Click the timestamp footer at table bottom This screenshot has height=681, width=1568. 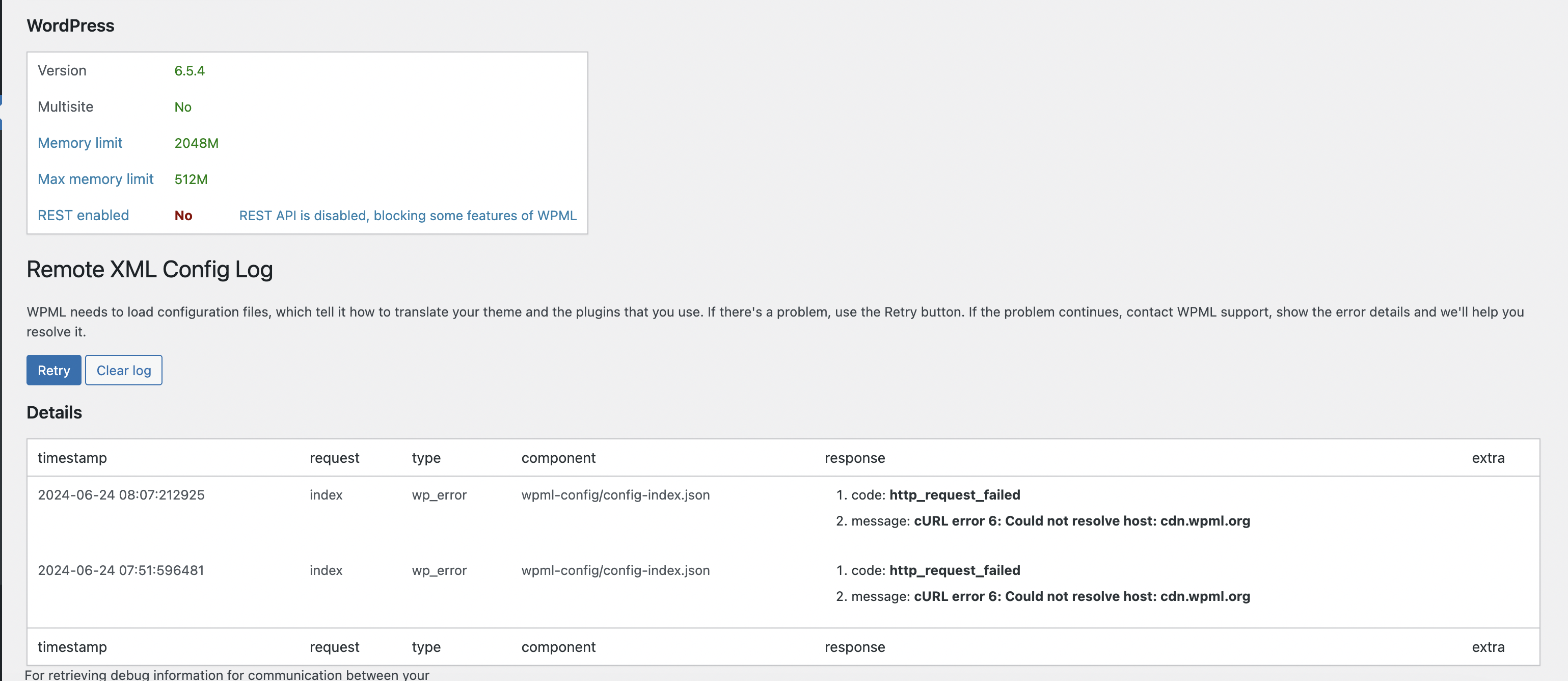[x=72, y=646]
